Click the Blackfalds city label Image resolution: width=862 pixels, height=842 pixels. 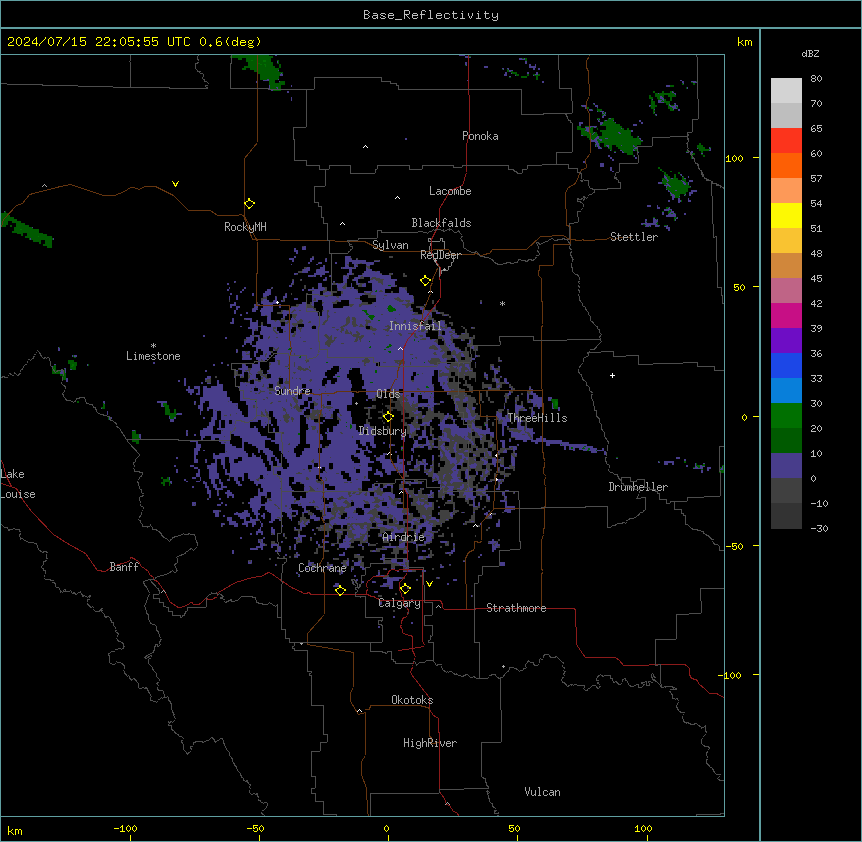441,223
